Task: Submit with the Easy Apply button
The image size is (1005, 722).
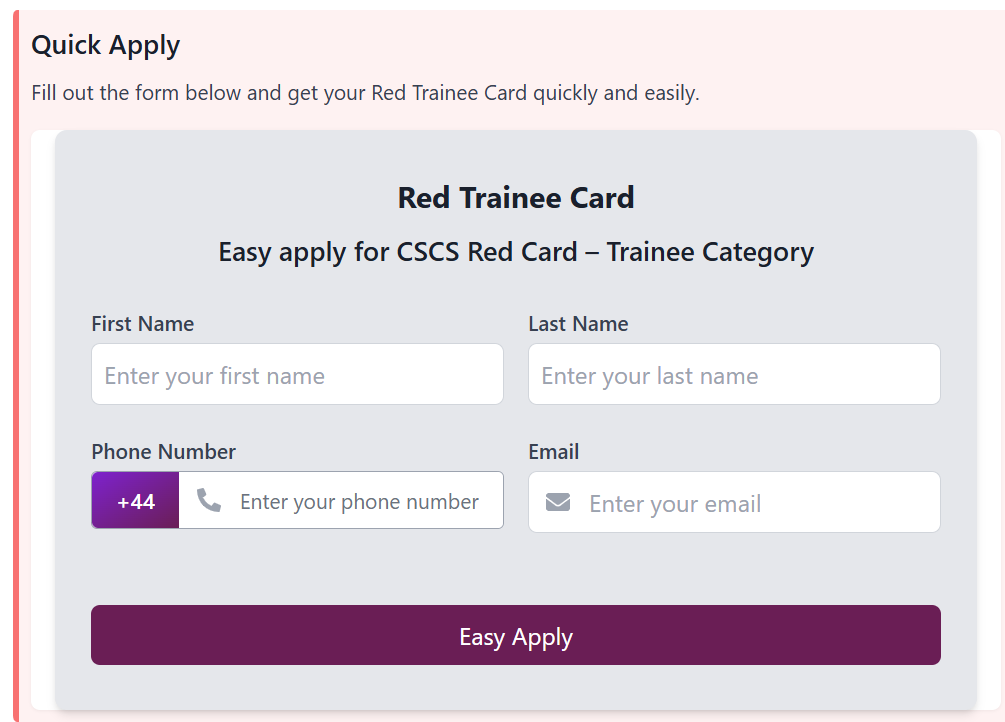Action: pos(515,636)
